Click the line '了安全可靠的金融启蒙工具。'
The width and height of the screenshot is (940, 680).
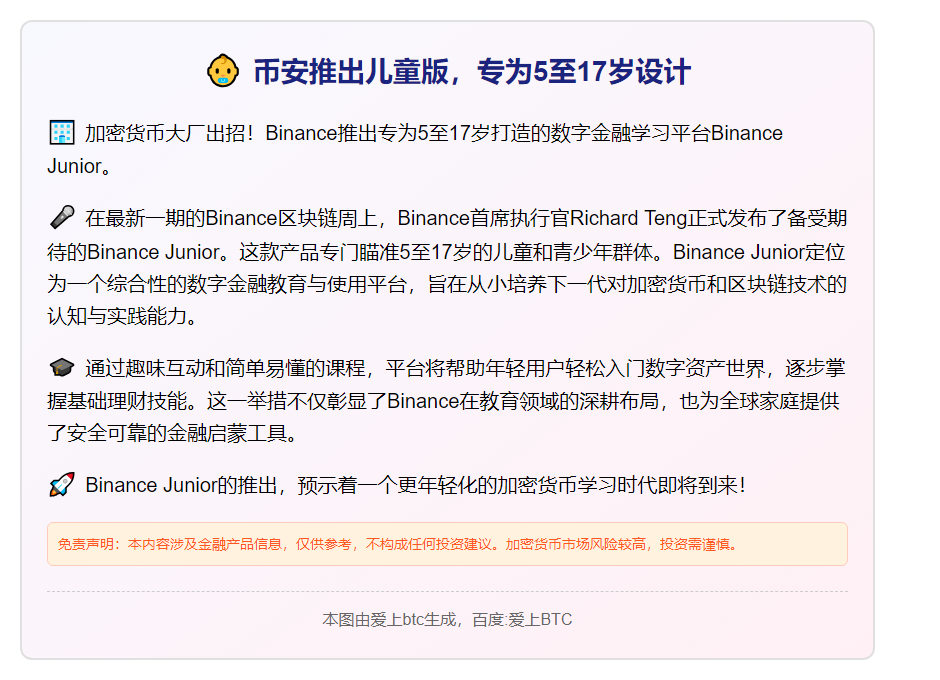coord(173,433)
